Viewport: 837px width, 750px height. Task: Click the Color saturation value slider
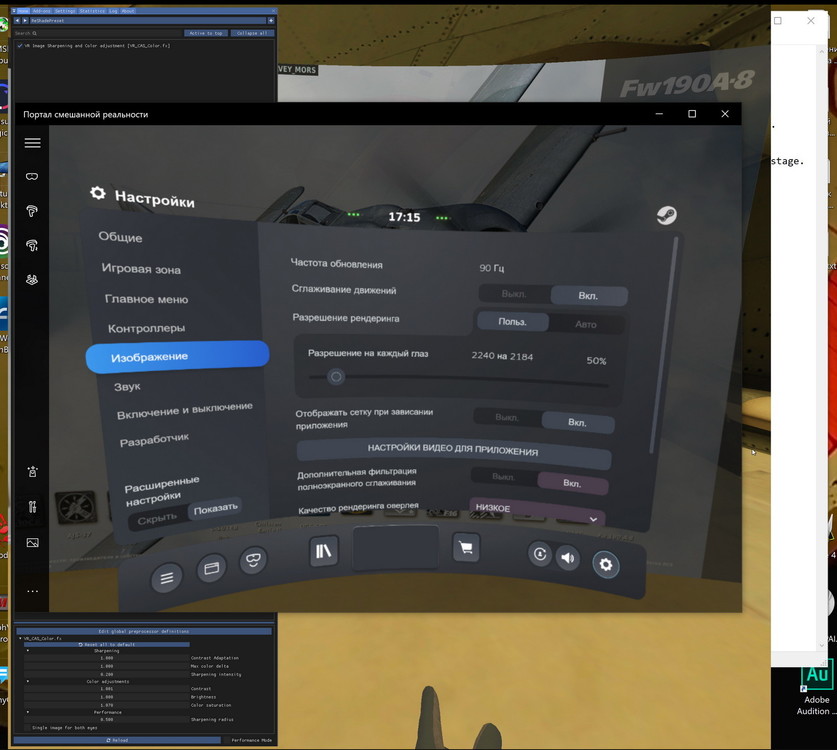point(107,705)
